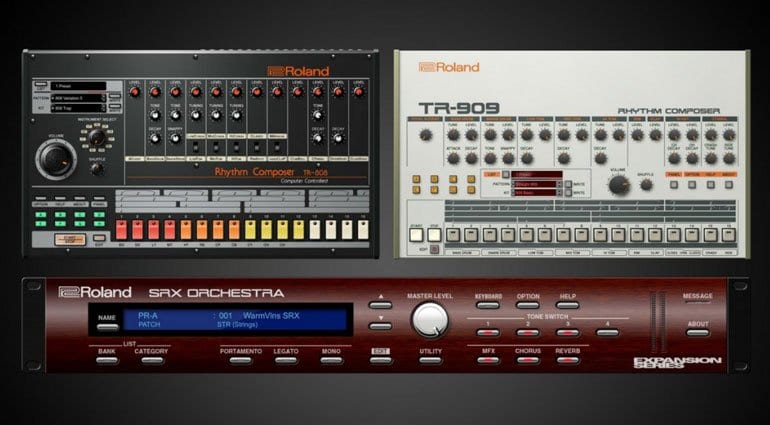Click the TR-808 Cymbal TONE knob

[318, 115]
